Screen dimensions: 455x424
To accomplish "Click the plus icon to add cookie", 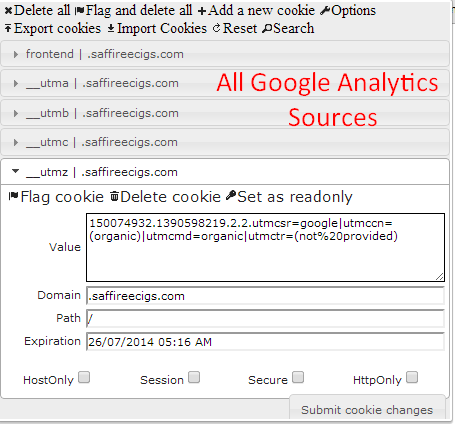I will (x=202, y=11).
